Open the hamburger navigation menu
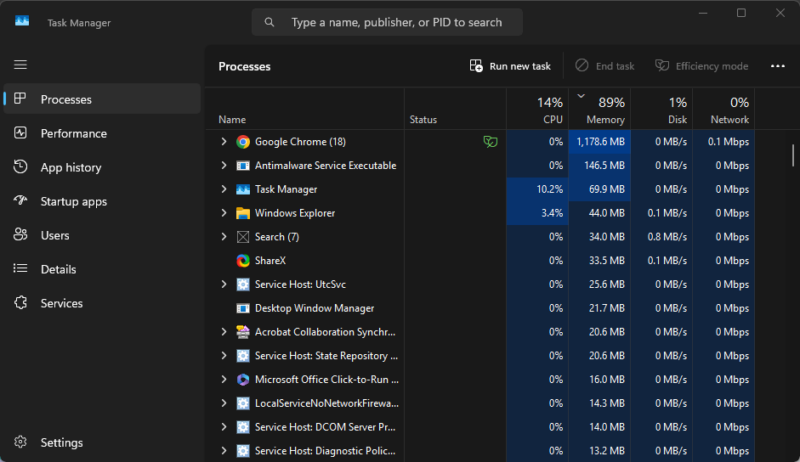 click(x=20, y=65)
